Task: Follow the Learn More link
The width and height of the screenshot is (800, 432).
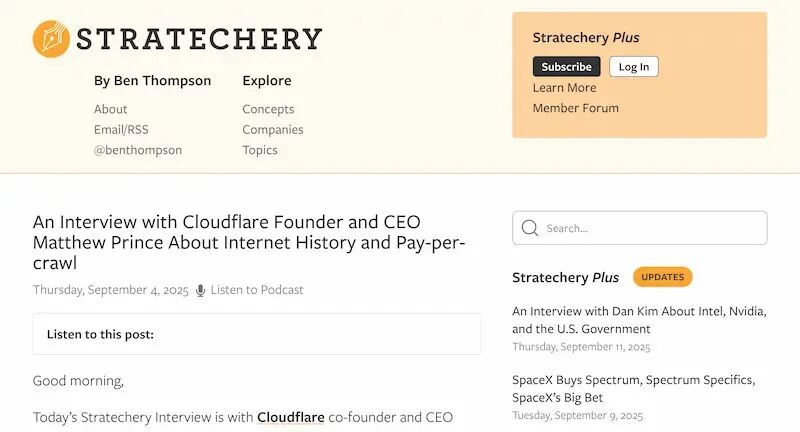Action: point(564,88)
